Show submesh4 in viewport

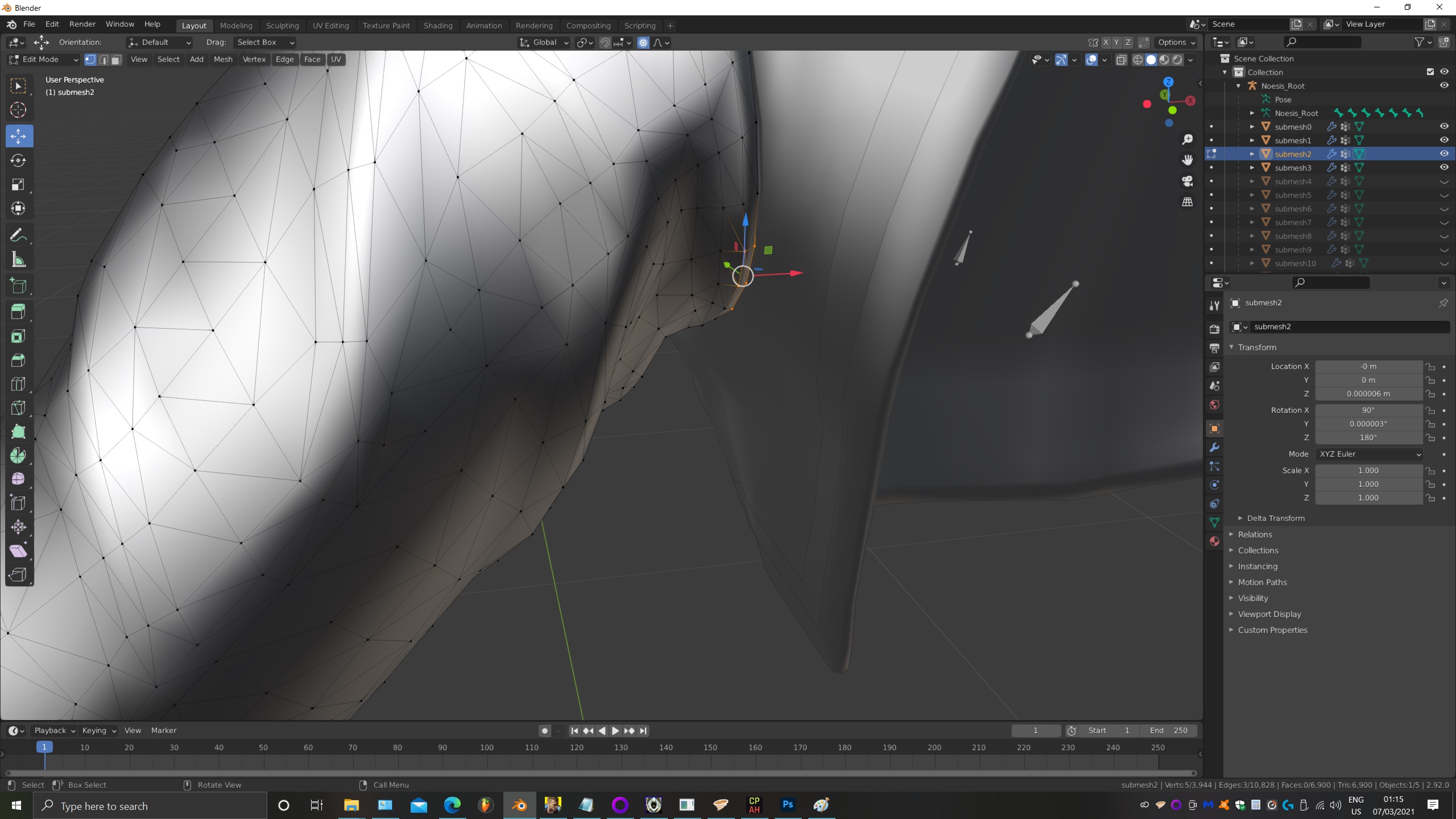pyautogui.click(x=1444, y=181)
